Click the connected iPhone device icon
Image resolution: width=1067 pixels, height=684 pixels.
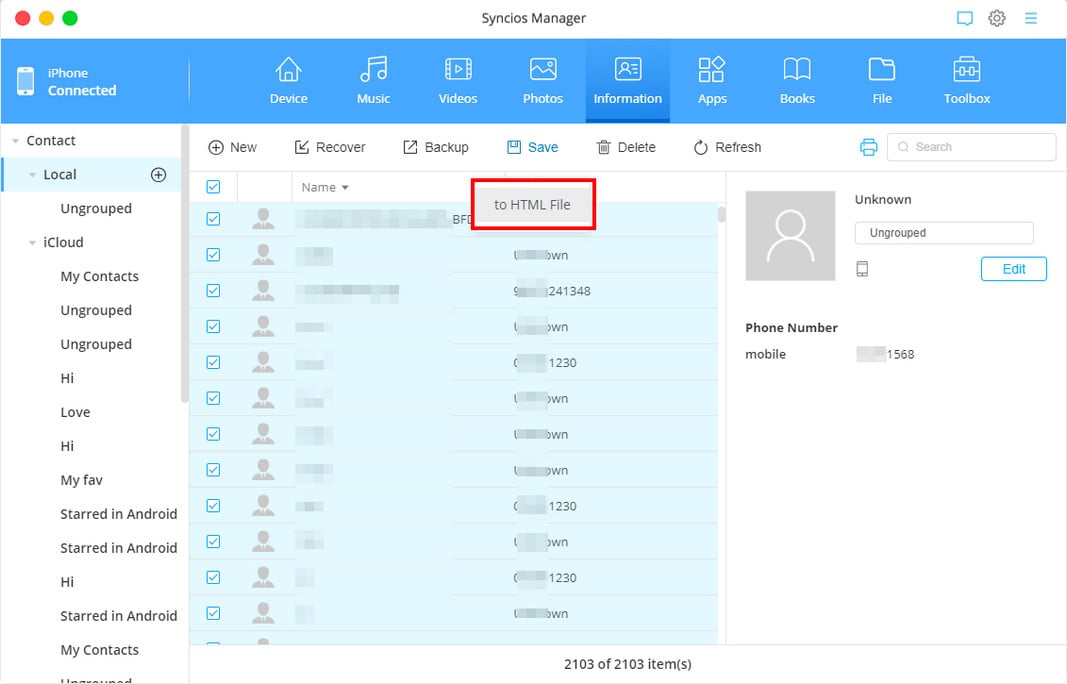click(x=25, y=81)
